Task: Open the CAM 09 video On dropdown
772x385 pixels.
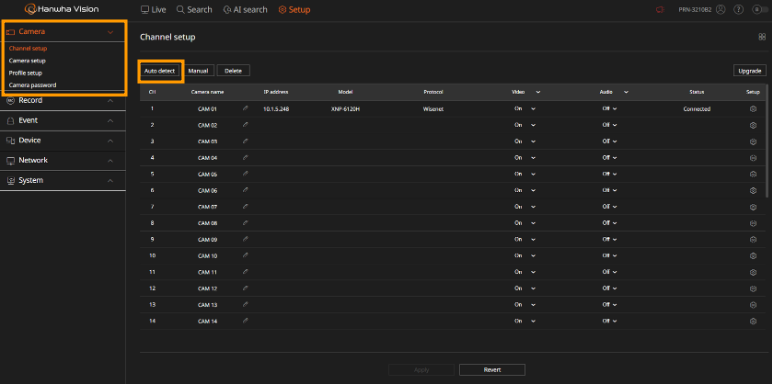Action: pyautogui.click(x=525, y=239)
